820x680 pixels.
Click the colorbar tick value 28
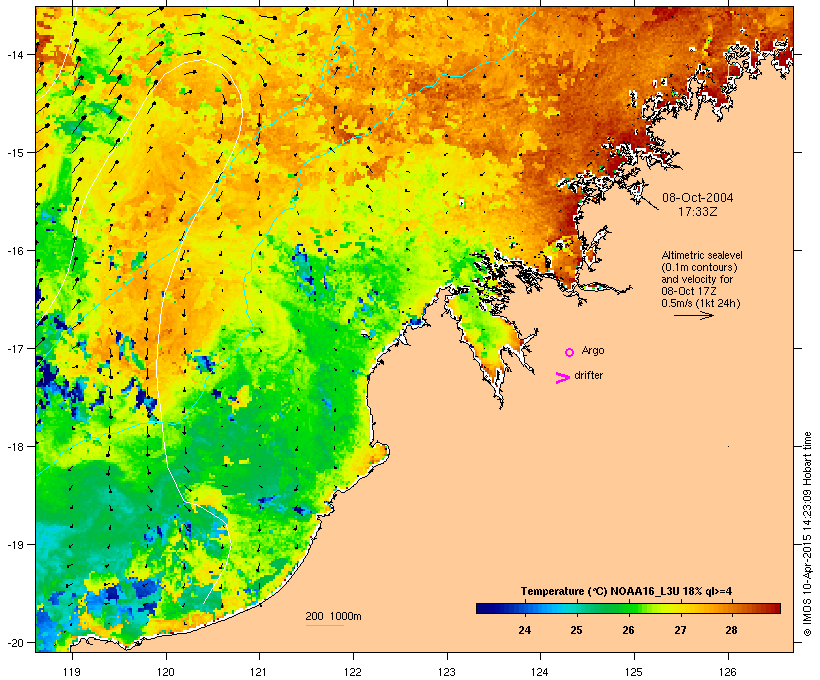point(731,630)
